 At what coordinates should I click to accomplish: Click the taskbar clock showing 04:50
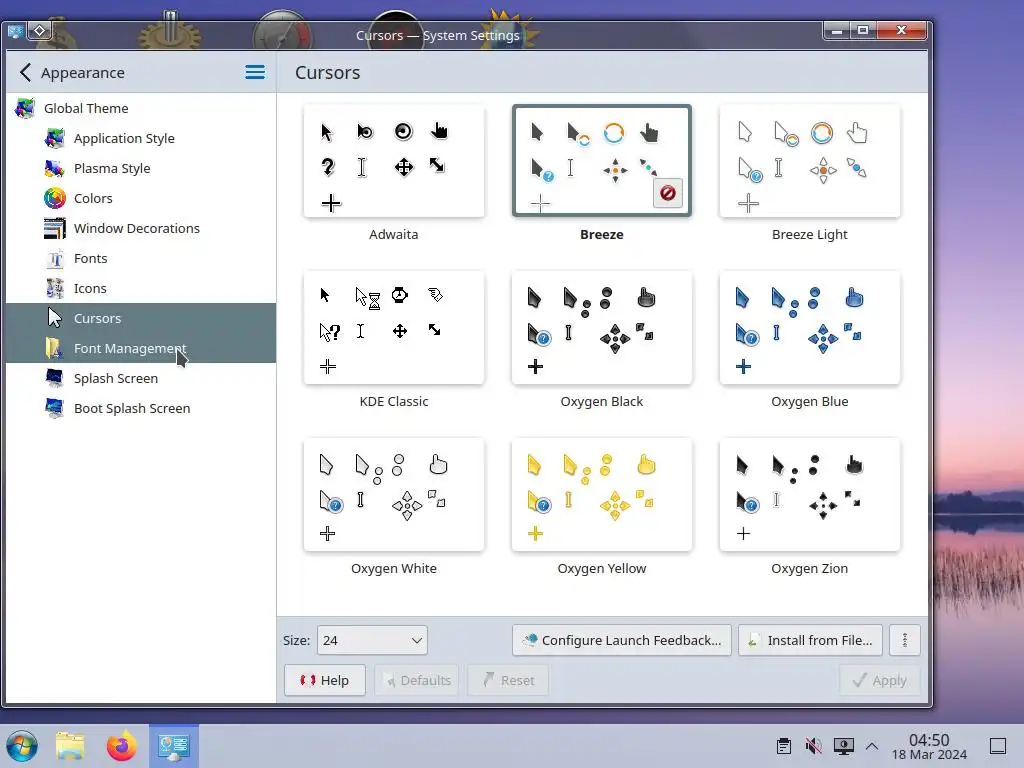(x=929, y=746)
